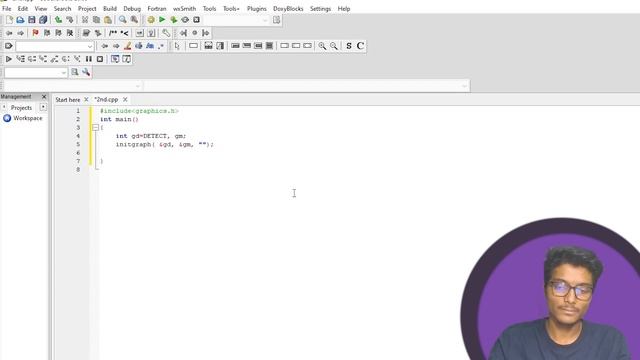
Task: Abort the build process
Action: tap(196, 20)
